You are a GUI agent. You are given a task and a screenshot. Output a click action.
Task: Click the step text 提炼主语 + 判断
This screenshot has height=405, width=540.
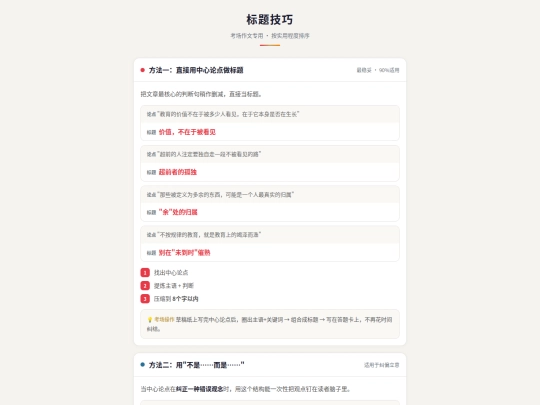point(174,286)
